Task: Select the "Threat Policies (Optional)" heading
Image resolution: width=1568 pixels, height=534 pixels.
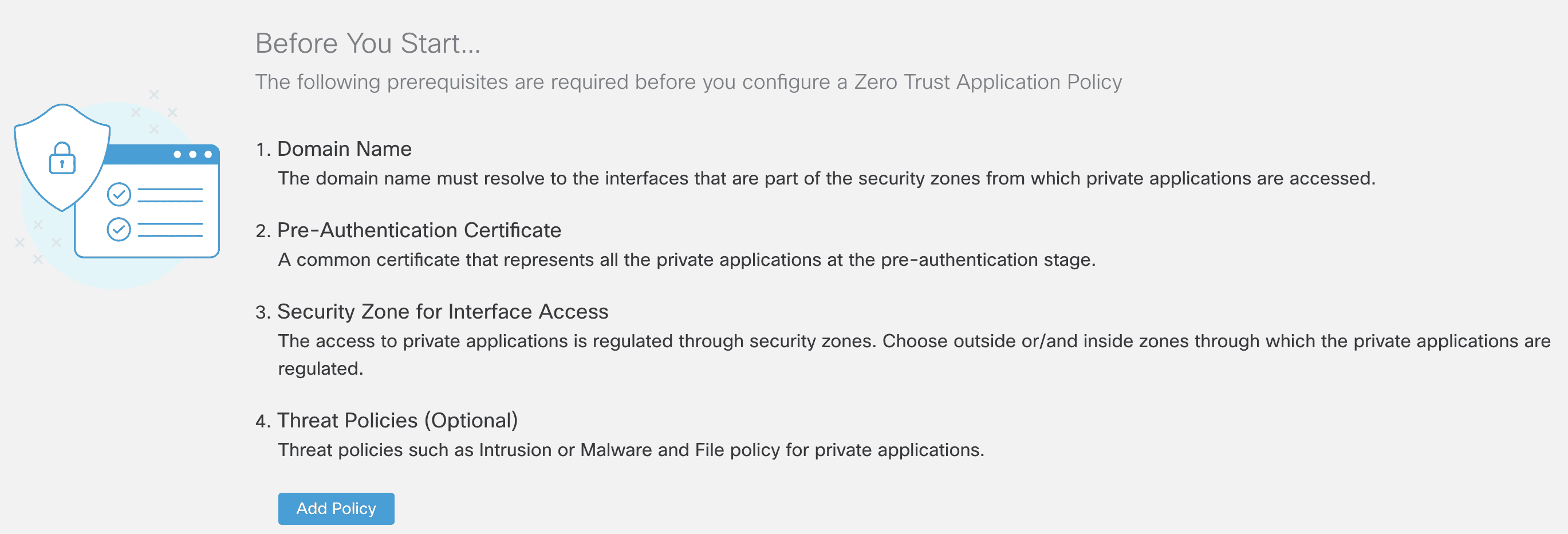Action: click(x=397, y=421)
